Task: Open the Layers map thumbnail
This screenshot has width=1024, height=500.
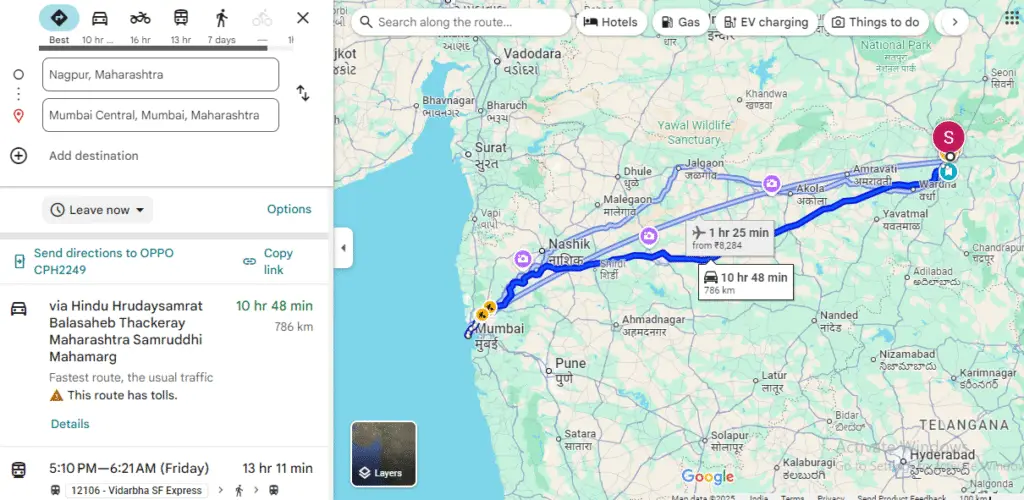Action: 383,454
